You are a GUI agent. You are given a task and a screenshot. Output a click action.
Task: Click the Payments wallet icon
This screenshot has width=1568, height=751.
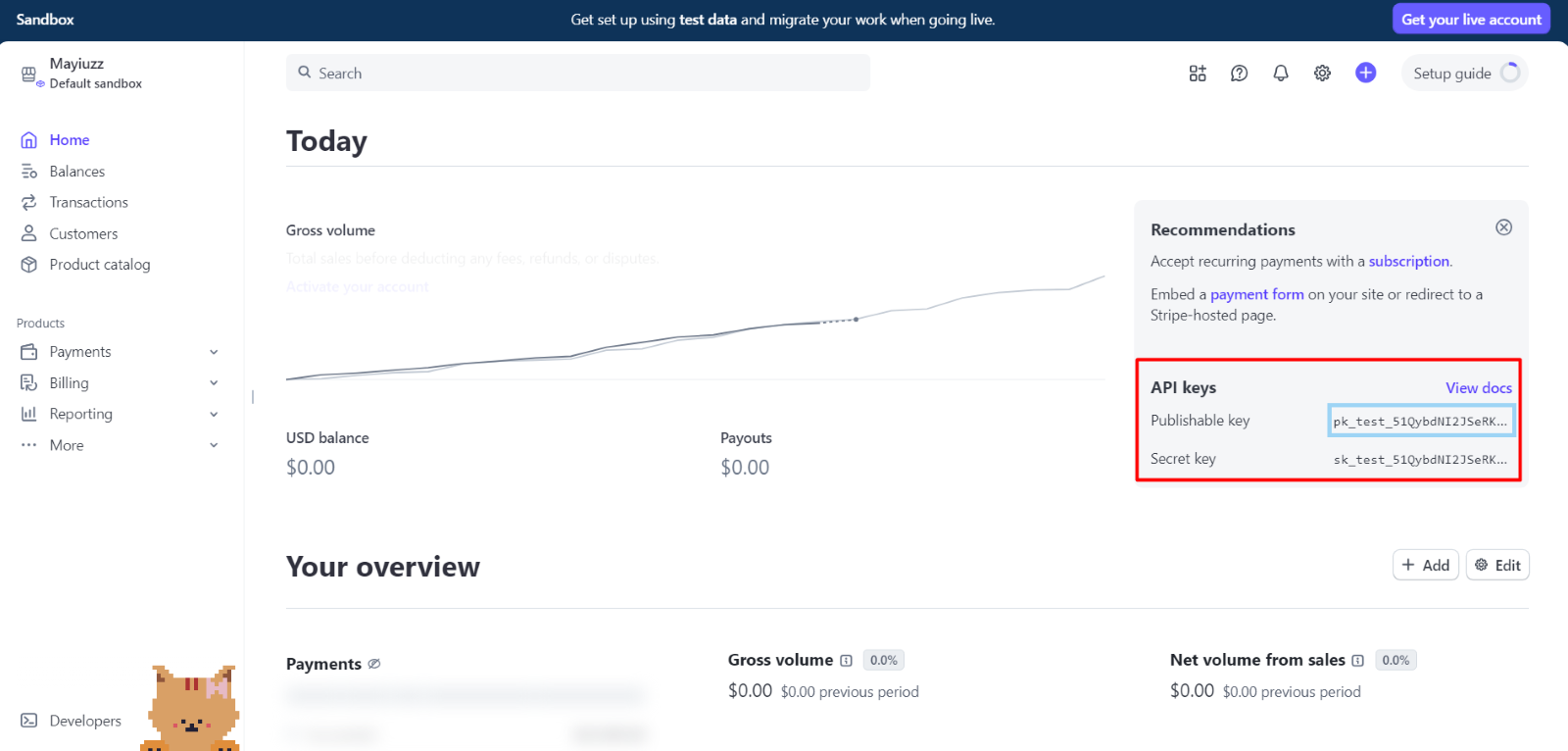[29, 352]
